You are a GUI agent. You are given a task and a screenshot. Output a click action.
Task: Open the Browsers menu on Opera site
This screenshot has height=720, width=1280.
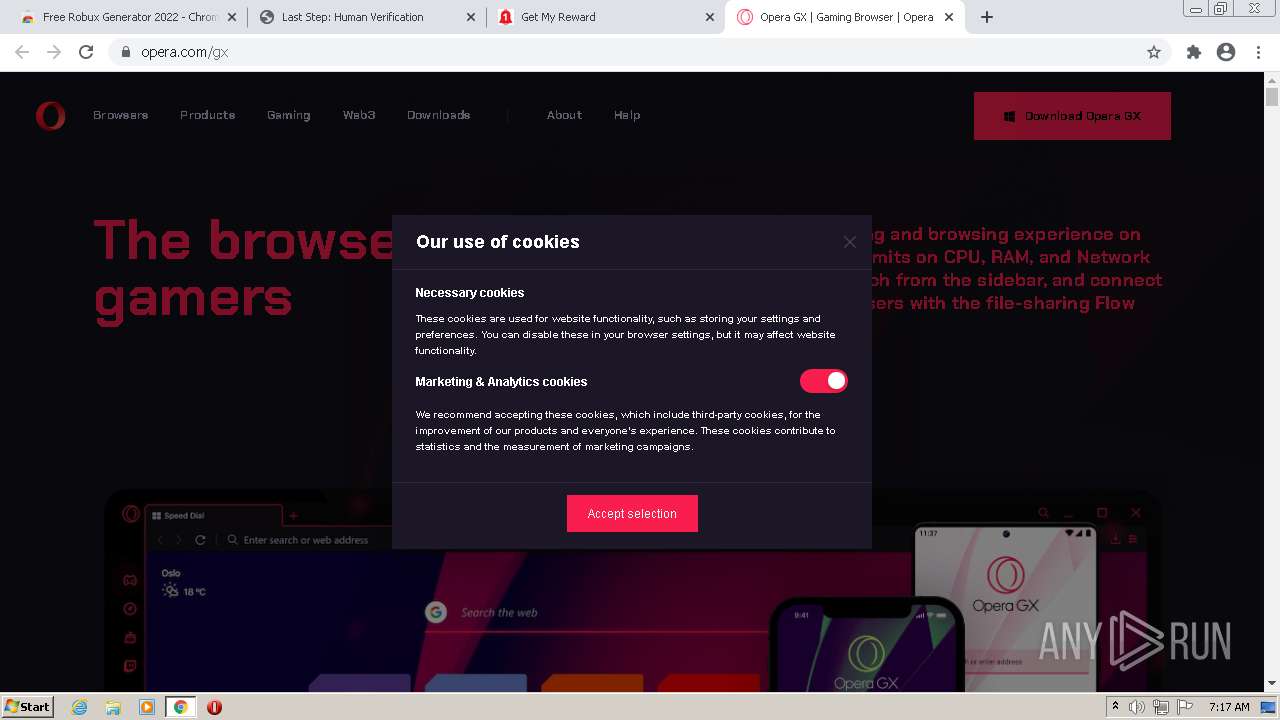121,115
